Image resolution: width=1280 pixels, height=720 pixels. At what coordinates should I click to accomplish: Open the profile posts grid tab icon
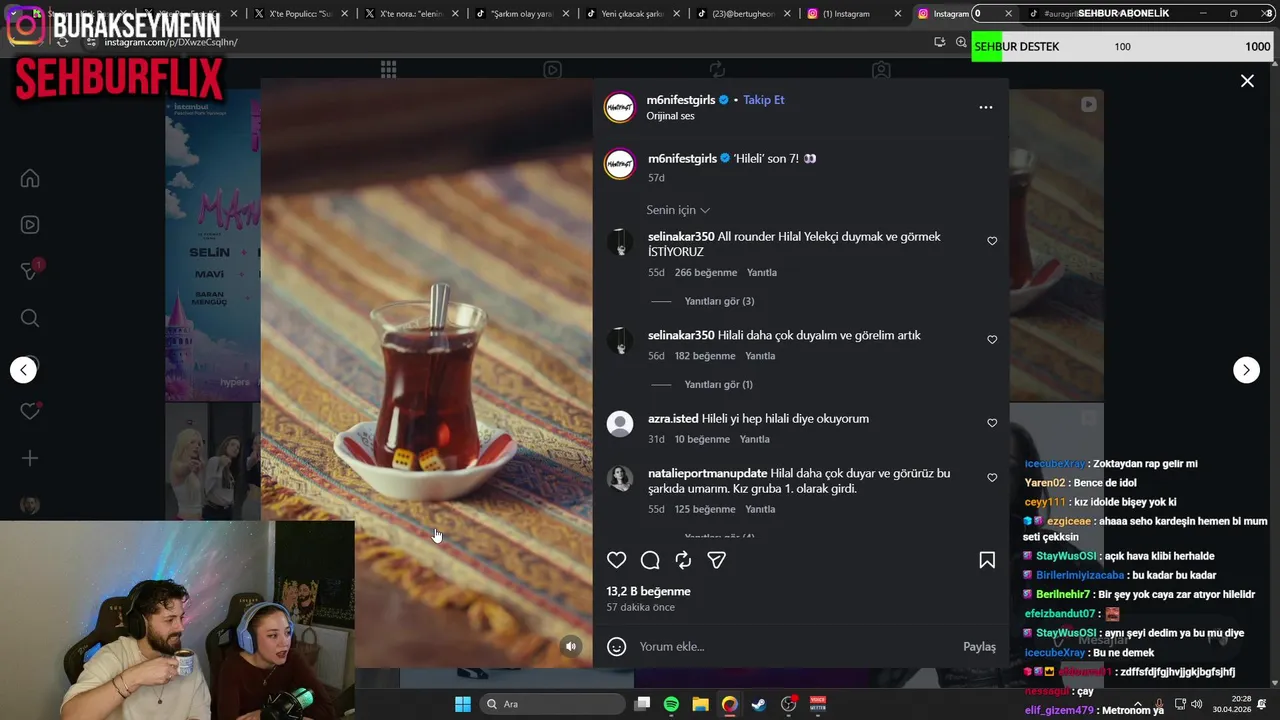(388, 69)
